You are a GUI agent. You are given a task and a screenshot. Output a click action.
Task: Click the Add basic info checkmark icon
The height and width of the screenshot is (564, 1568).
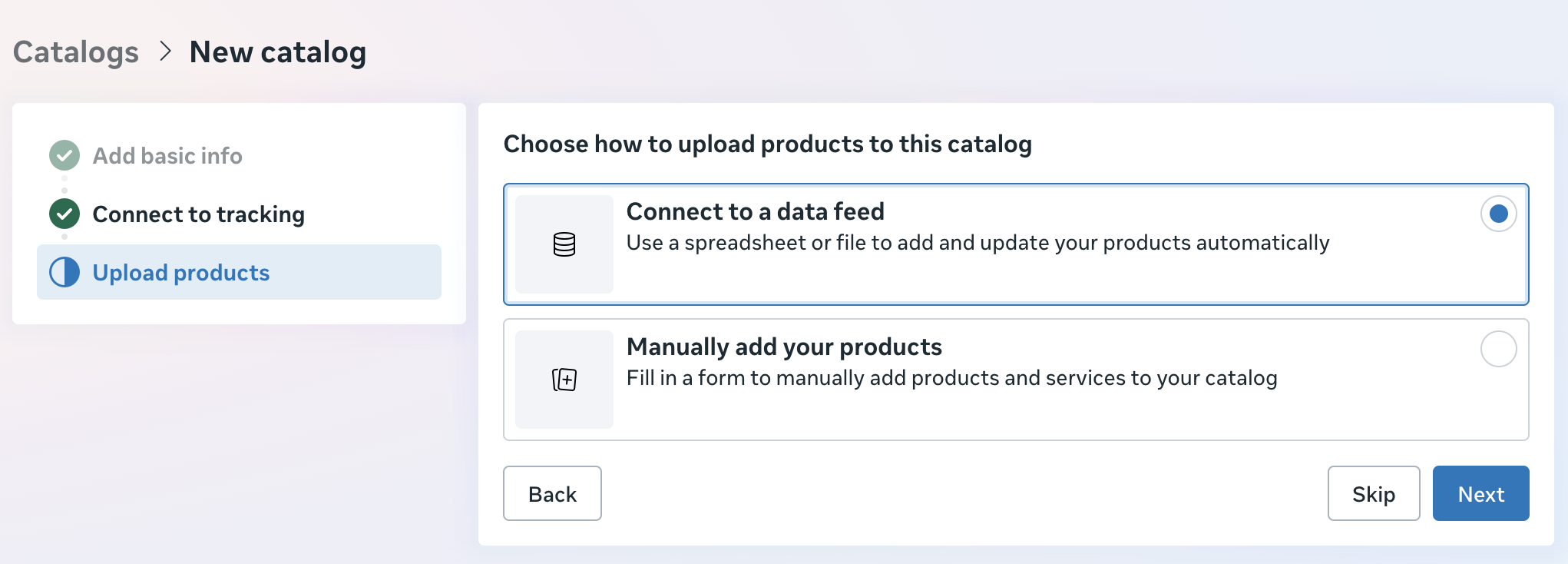tap(65, 155)
